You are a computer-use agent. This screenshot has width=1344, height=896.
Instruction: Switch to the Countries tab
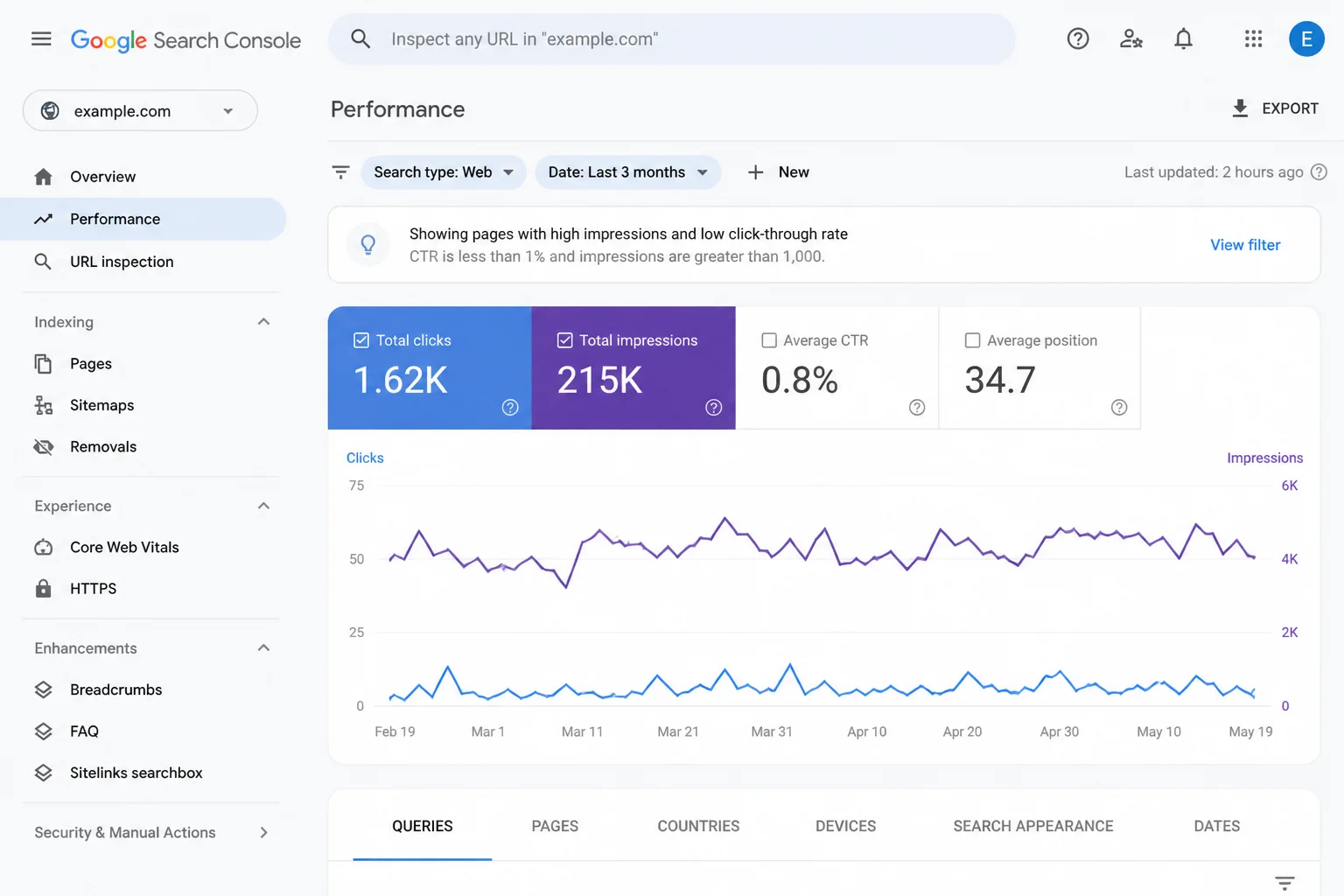698,826
